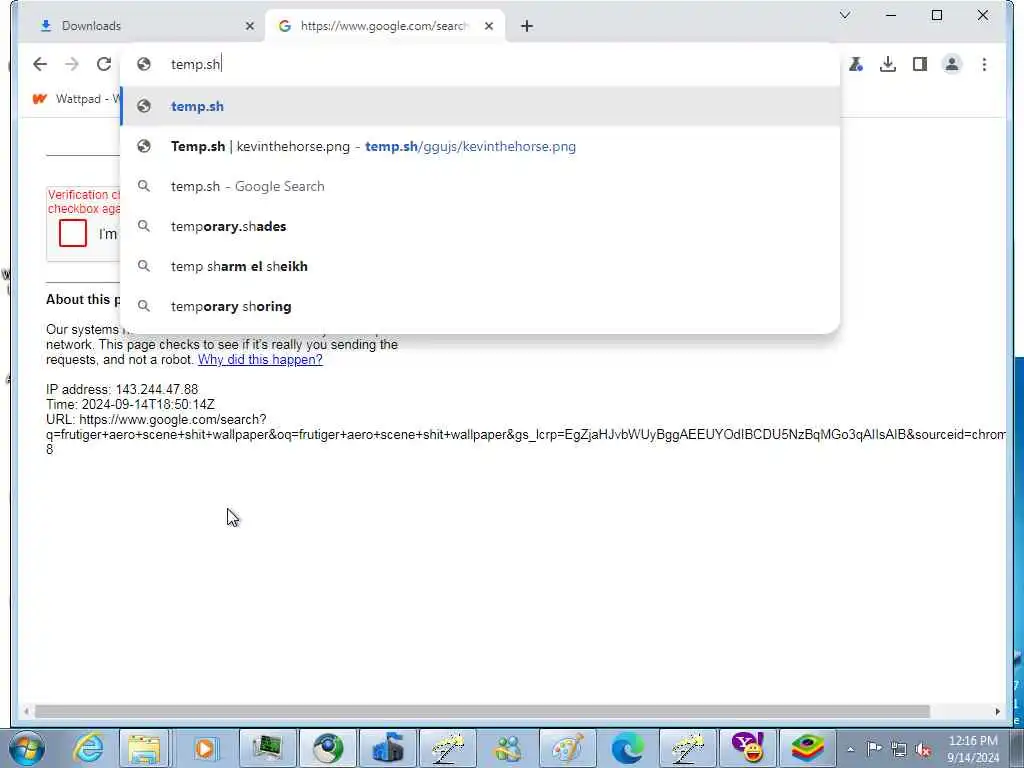Open the Windows Live Messenger people icon
The image size is (1024, 768).
pyautogui.click(x=508, y=748)
